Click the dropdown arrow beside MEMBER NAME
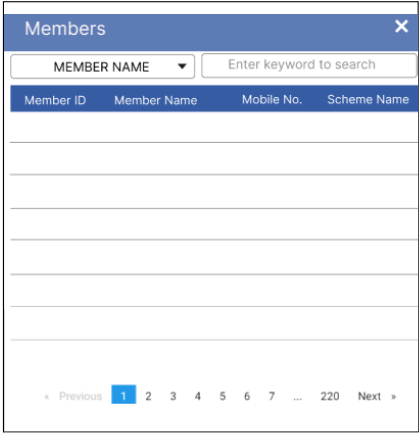The width and height of the screenshot is (419, 434). [182, 66]
